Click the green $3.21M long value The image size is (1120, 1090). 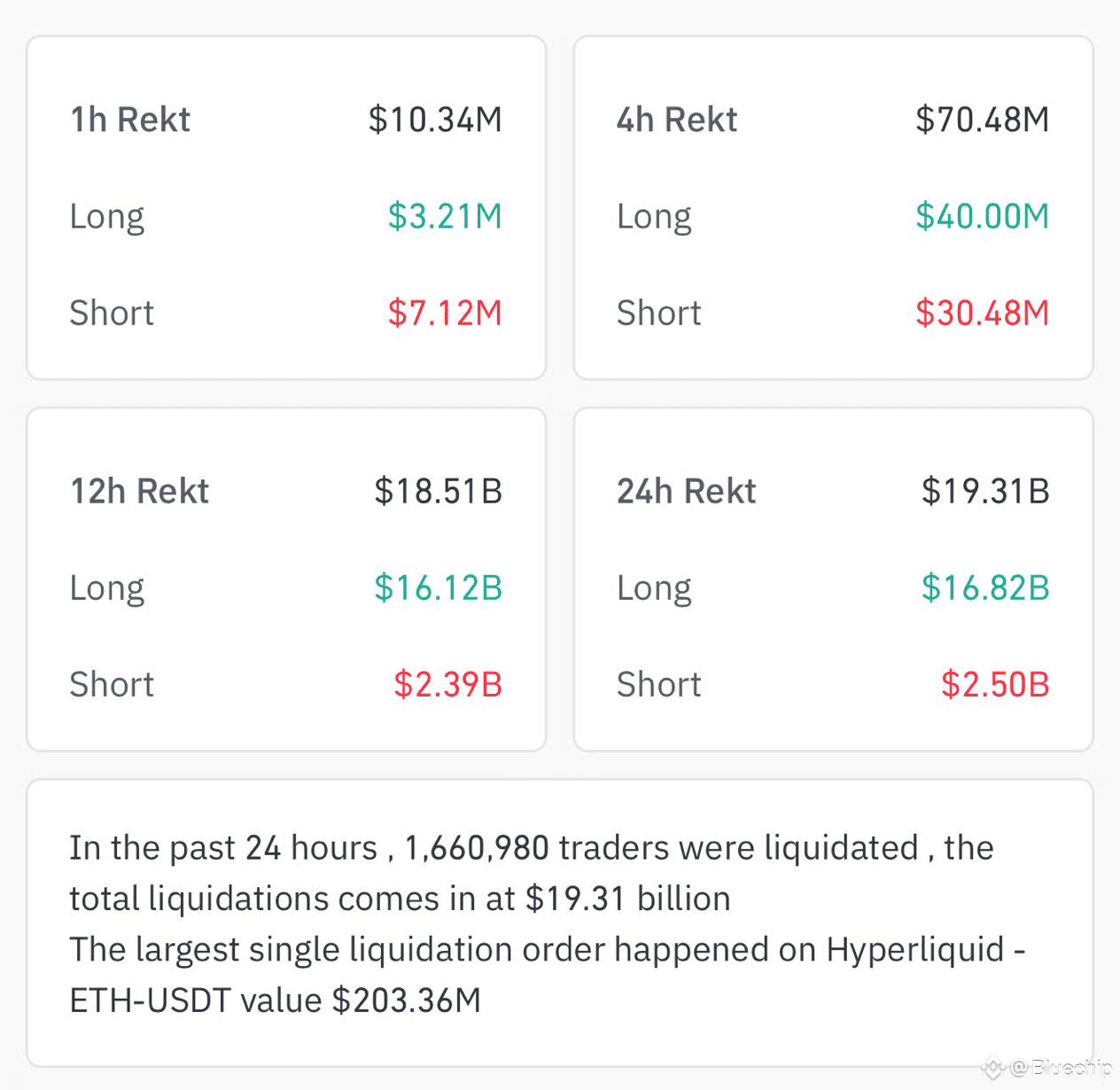[445, 216]
